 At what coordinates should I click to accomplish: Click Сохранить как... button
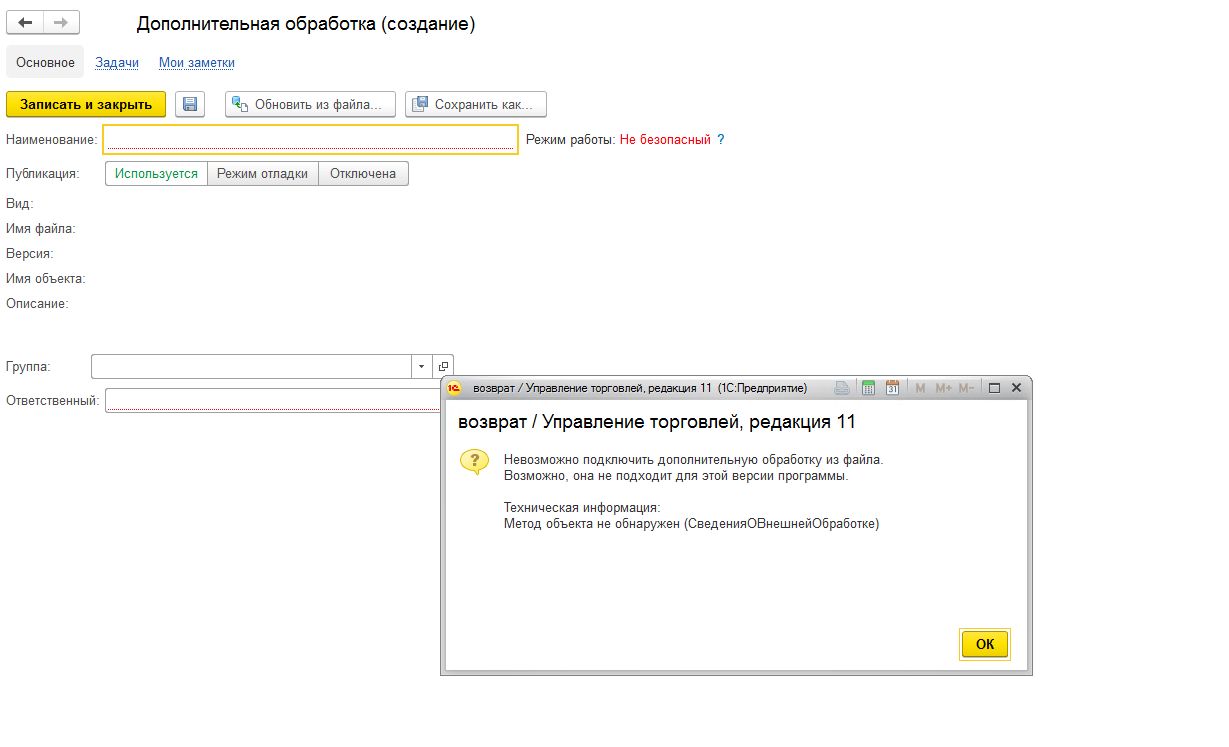tap(476, 104)
